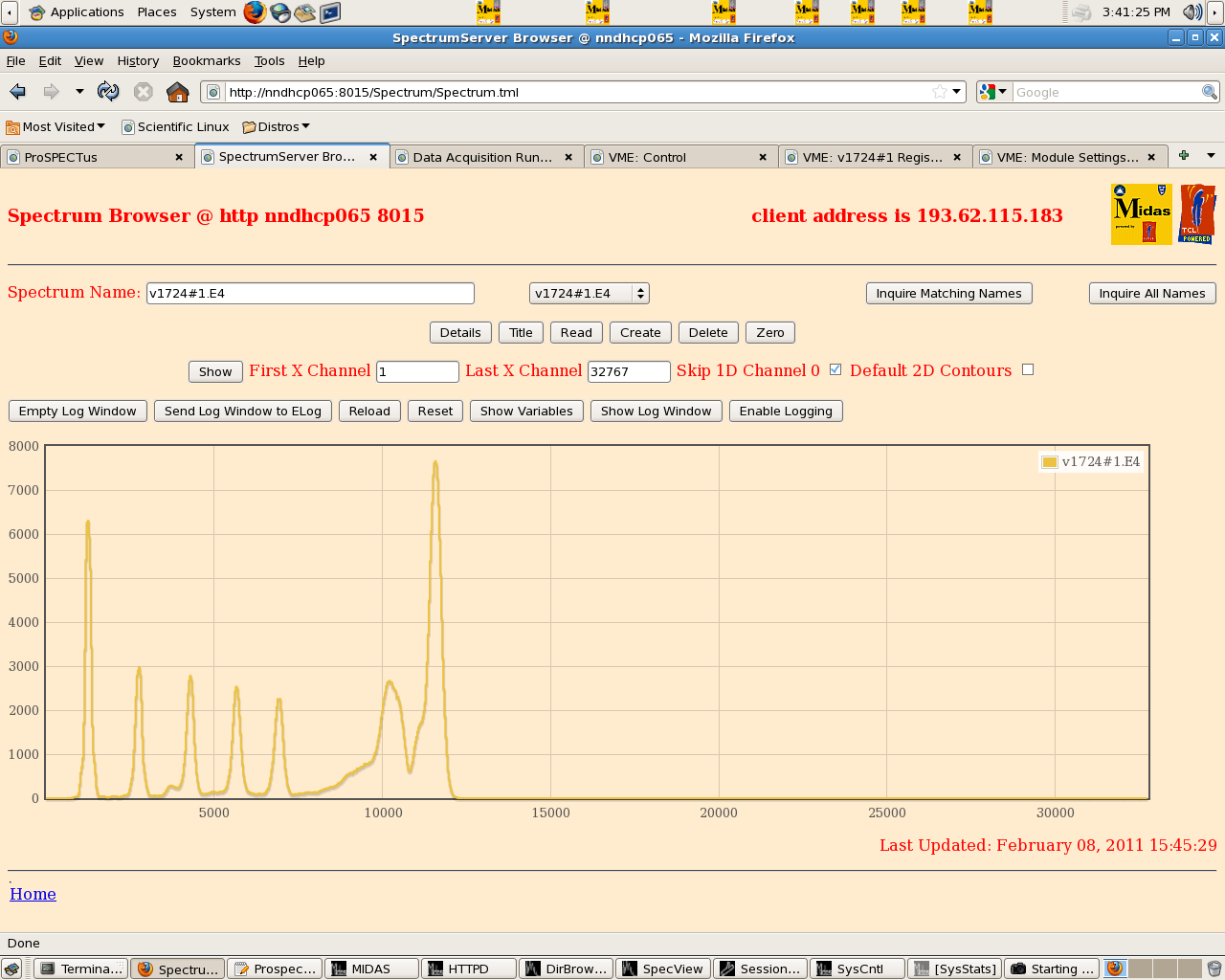Click the Tcl Powered logo
Screen dimensions: 1225x980
[1197, 214]
